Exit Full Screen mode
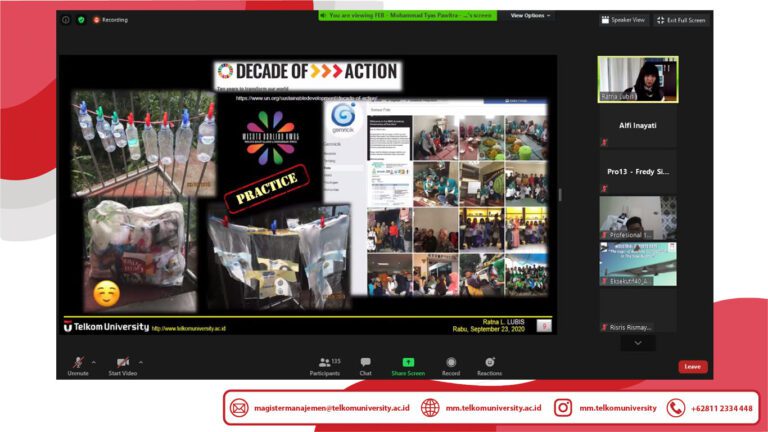768x432 pixels. pyautogui.click(x=681, y=20)
